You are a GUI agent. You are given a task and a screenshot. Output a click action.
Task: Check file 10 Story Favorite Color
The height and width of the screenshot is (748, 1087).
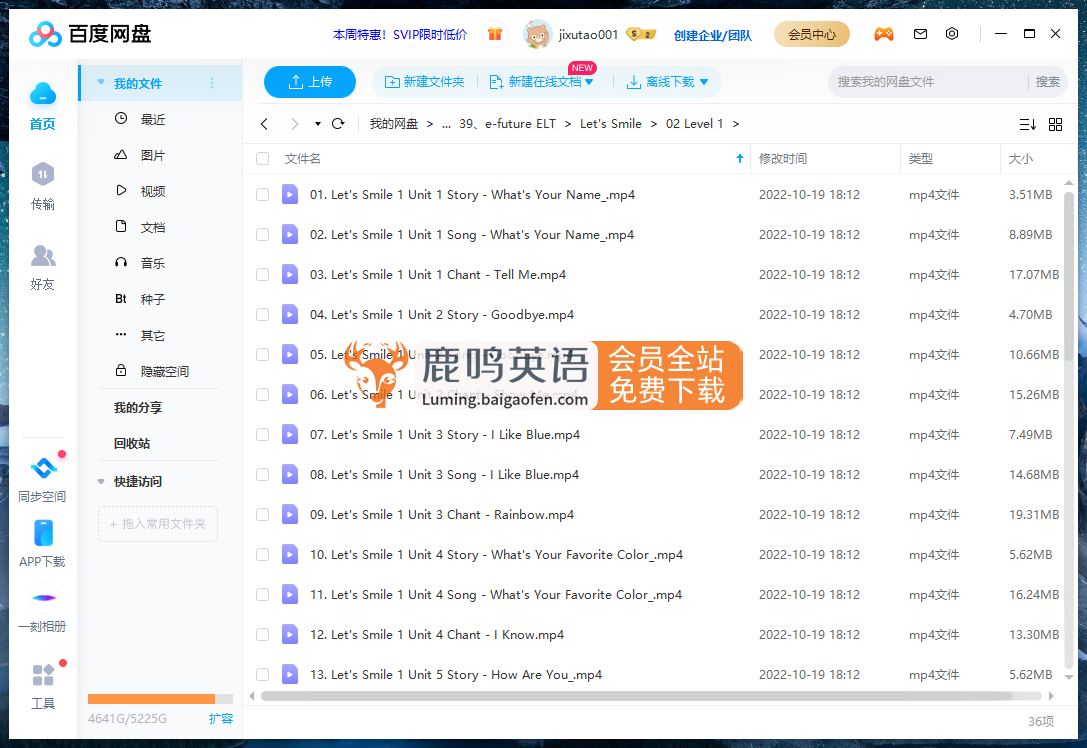(x=263, y=555)
